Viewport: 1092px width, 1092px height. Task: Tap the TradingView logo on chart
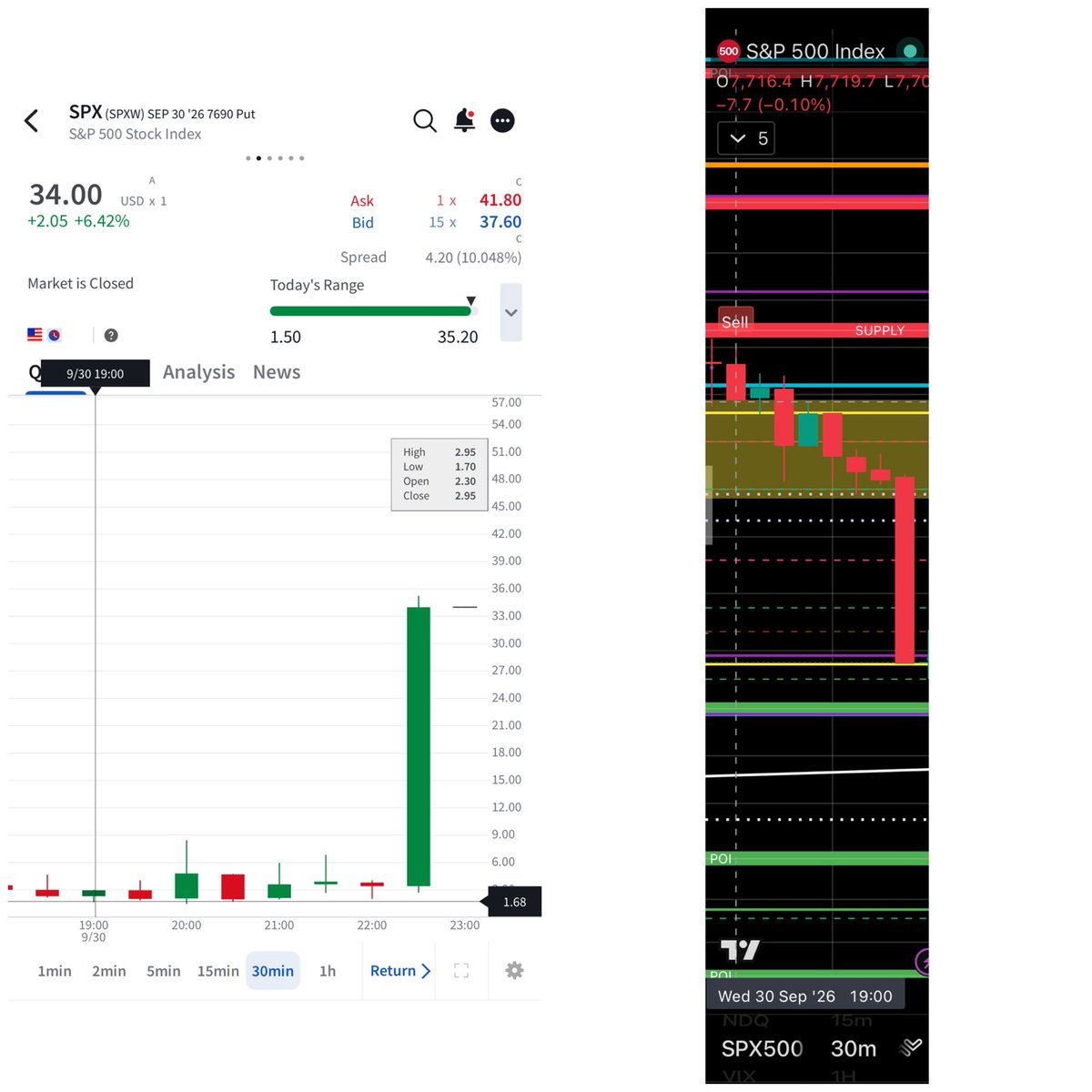click(739, 951)
